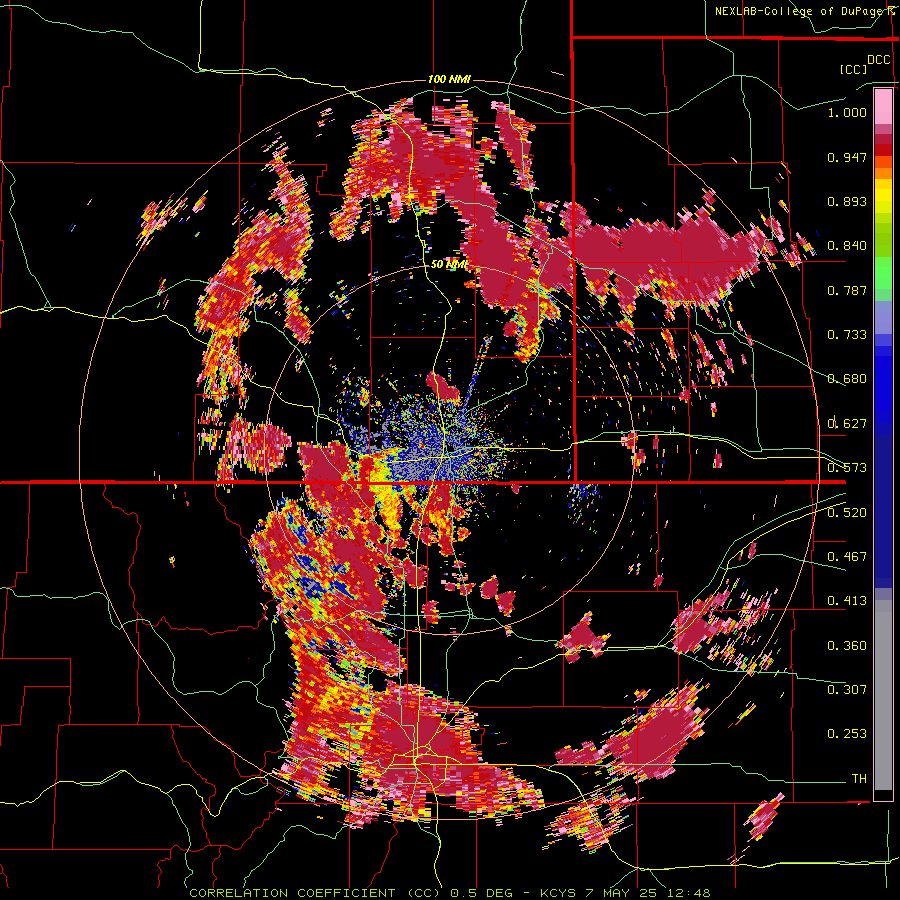Click the CORRELATION COEFFICIENT (CC) caption text
900x900 pixels.
315,893
